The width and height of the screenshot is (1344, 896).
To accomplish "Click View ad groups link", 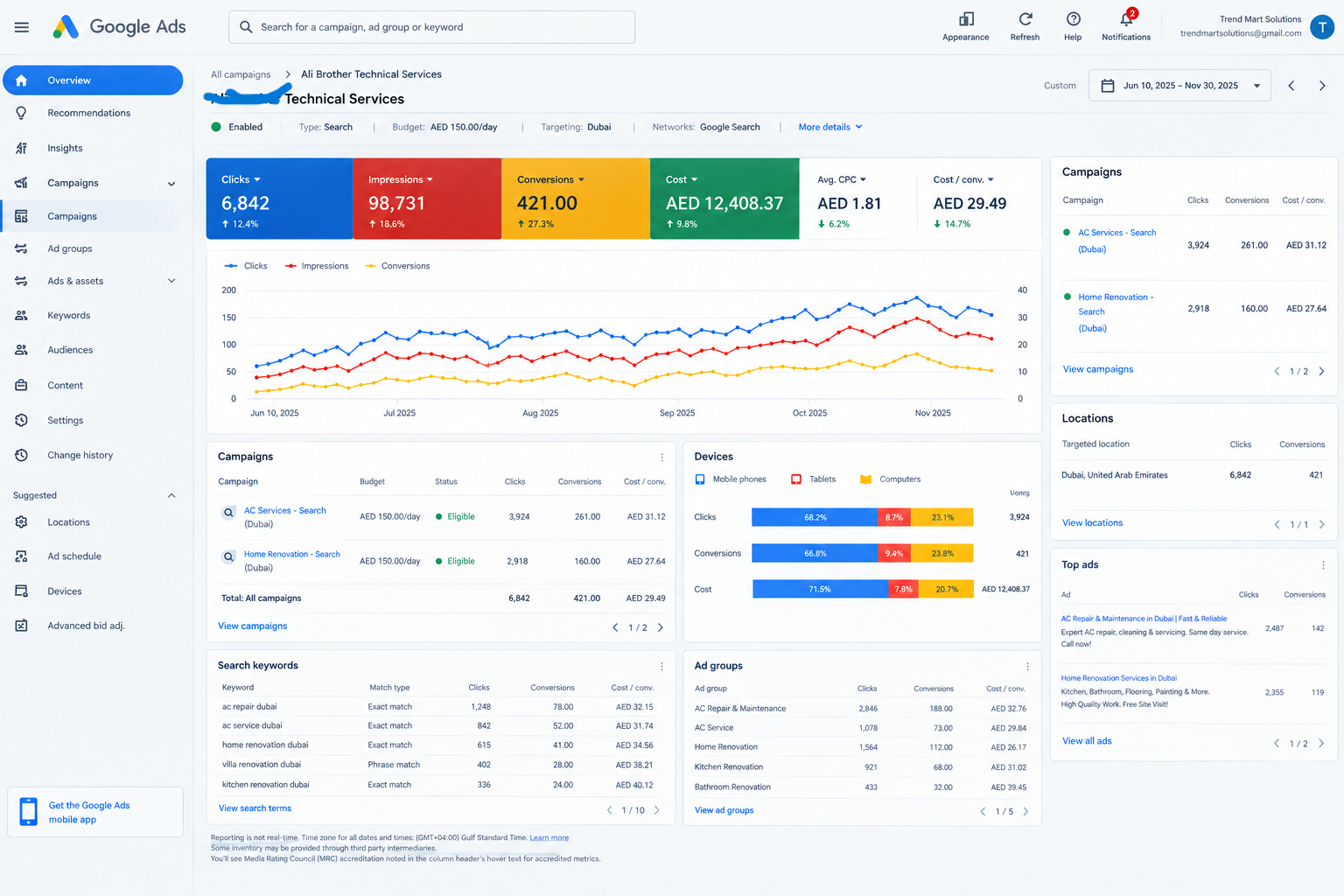I will tap(724, 810).
